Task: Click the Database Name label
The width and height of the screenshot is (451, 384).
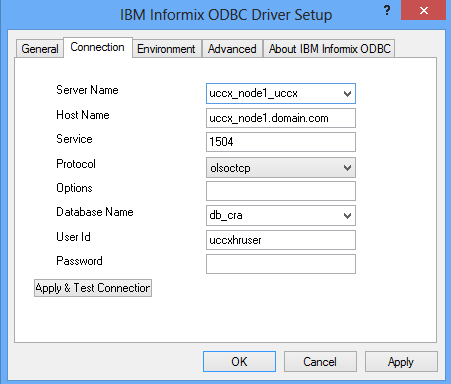Action: [x=95, y=212]
